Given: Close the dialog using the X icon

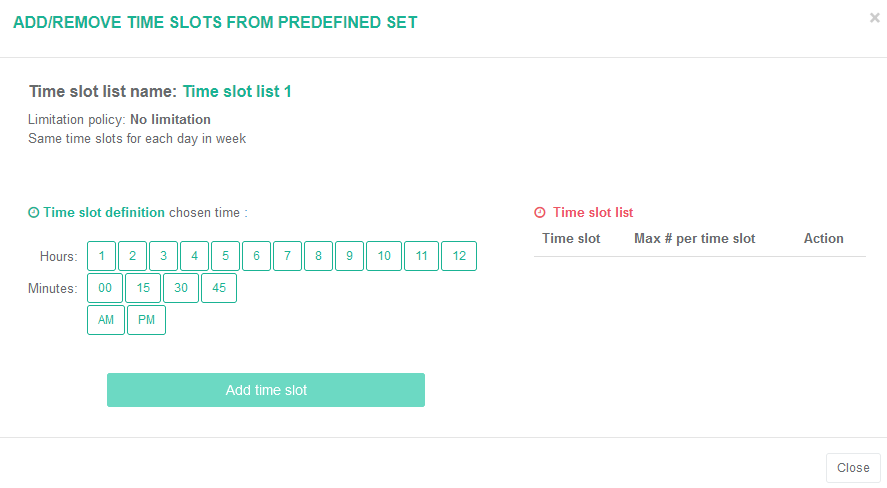Looking at the screenshot, I should (875, 18).
